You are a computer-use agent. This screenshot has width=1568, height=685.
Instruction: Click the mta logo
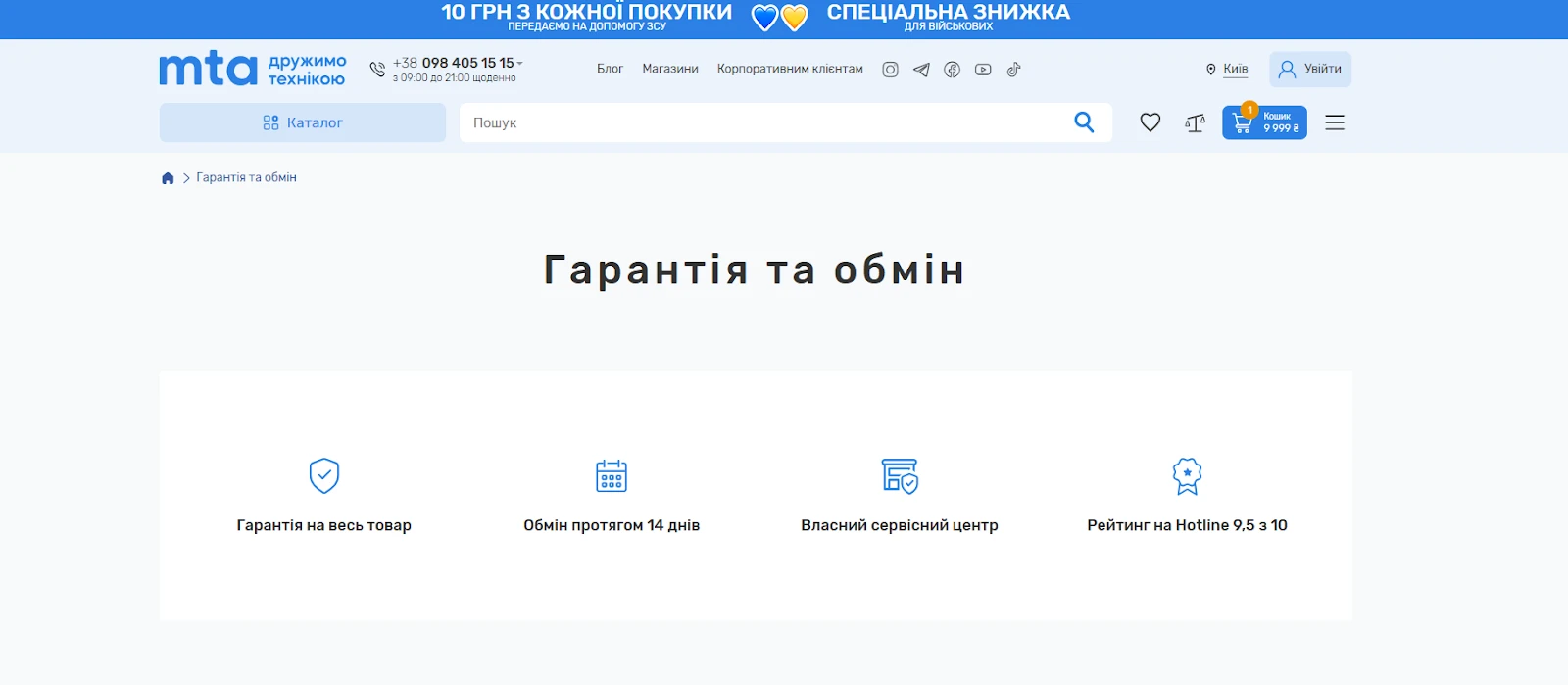click(x=209, y=69)
